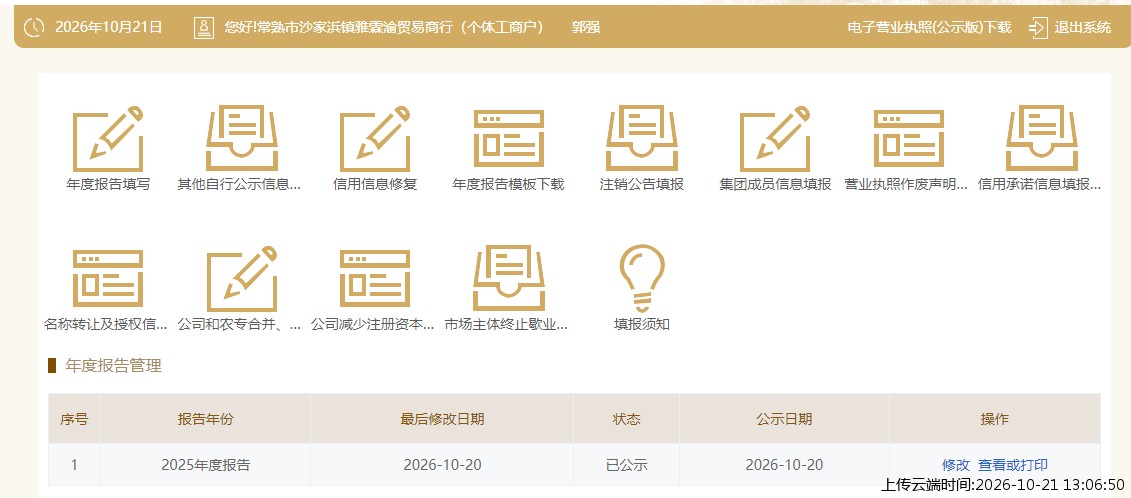Click the header date 2026年10月21日
Viewport: 1131px width, 498px height.
tap(109, 27)
